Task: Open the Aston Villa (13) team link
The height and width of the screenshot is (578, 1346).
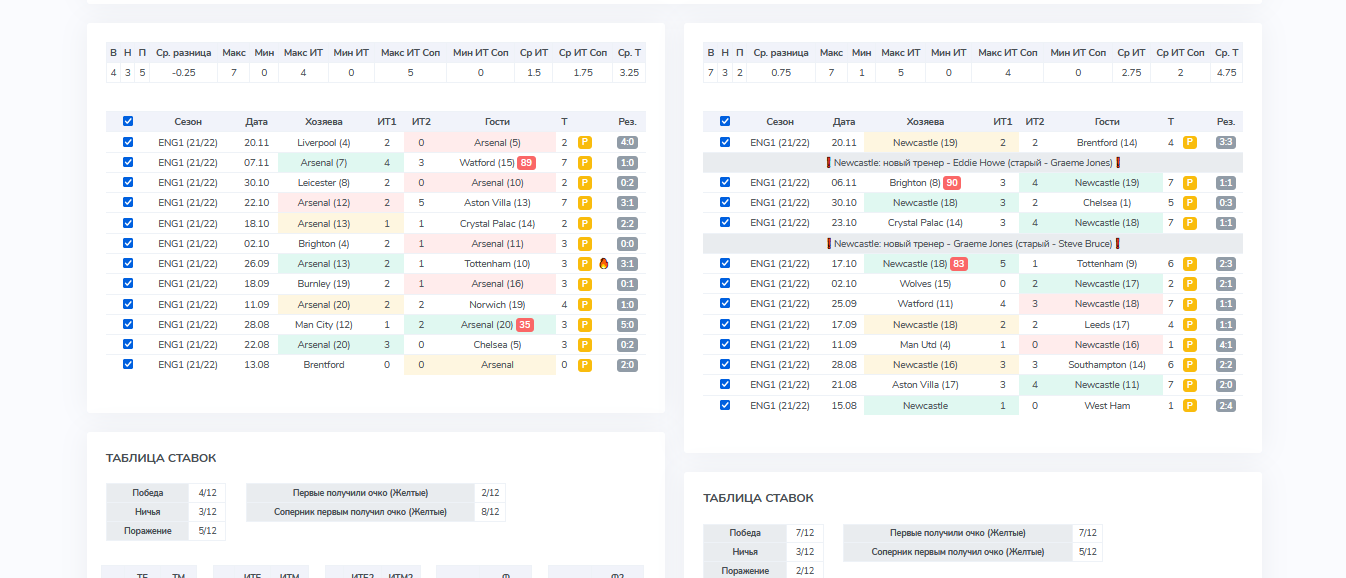Action: pos(497,203)
